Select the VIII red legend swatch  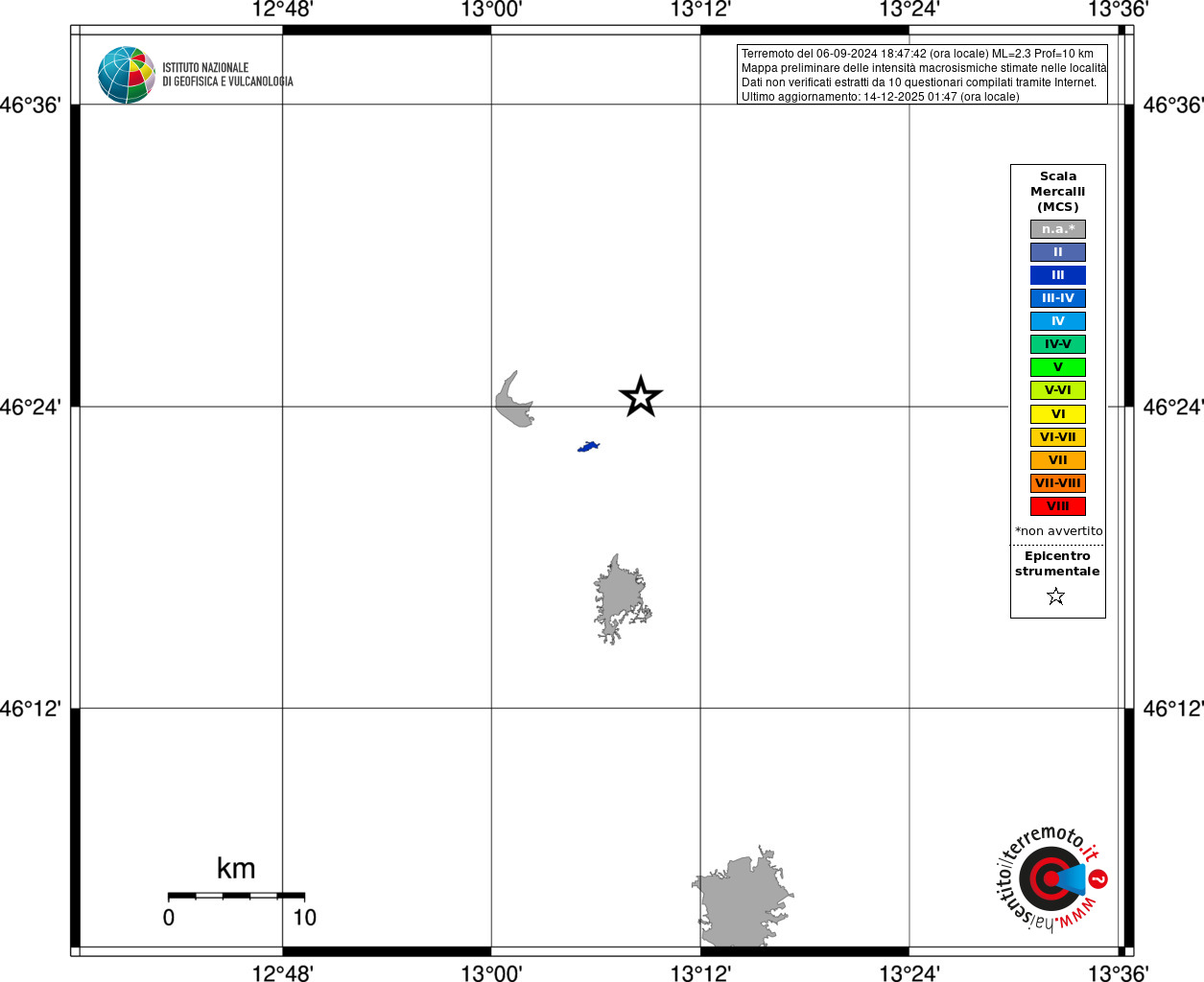[1058, 506]
